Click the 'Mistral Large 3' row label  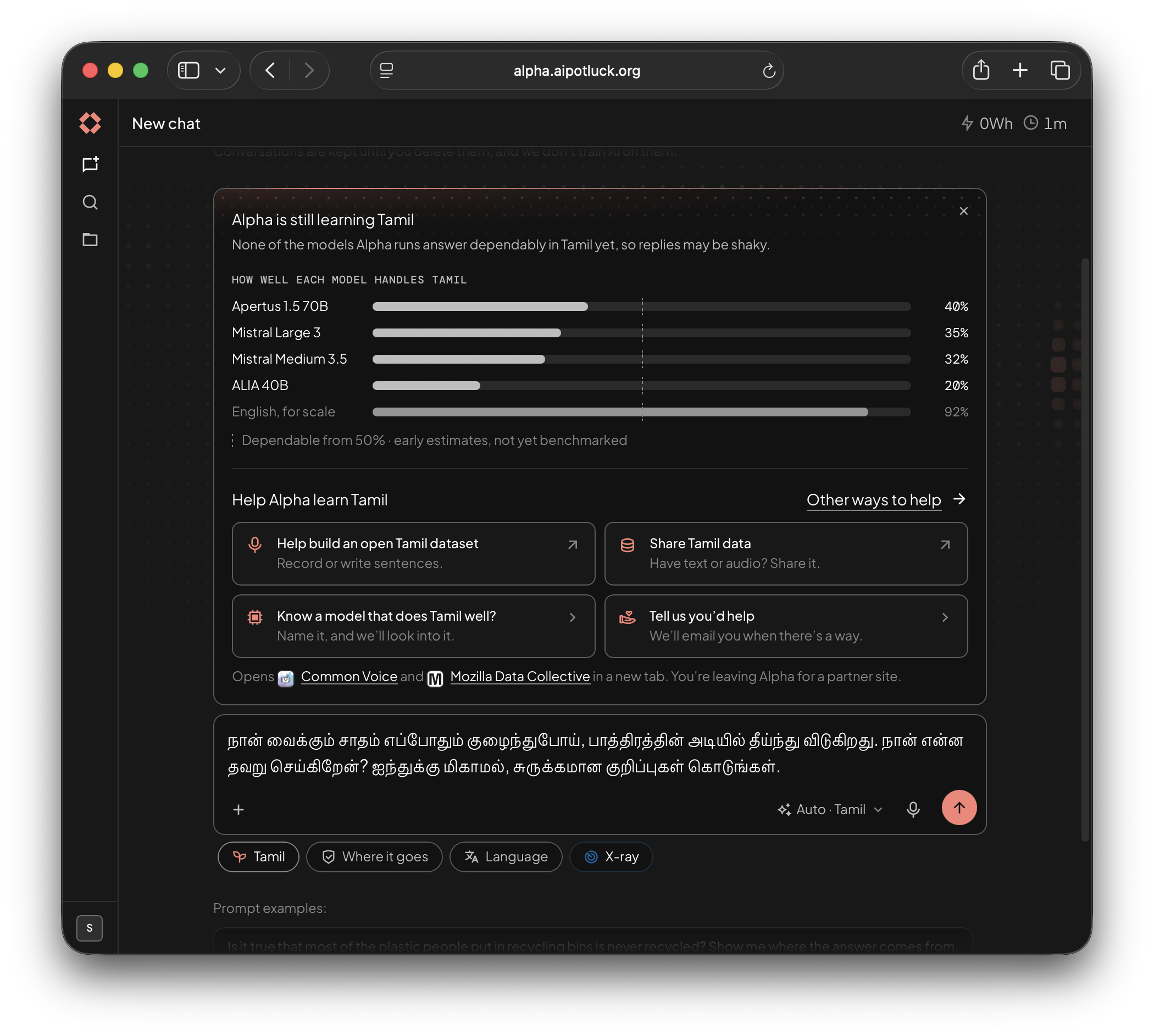276,333
